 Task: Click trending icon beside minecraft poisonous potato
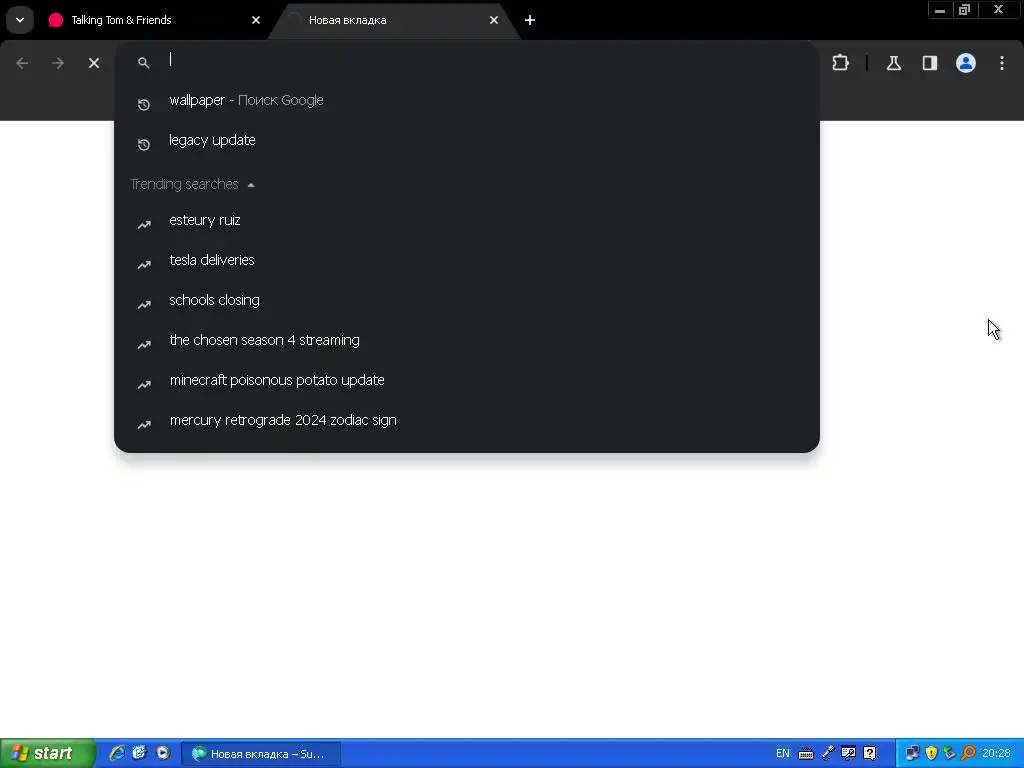[144, 385]
